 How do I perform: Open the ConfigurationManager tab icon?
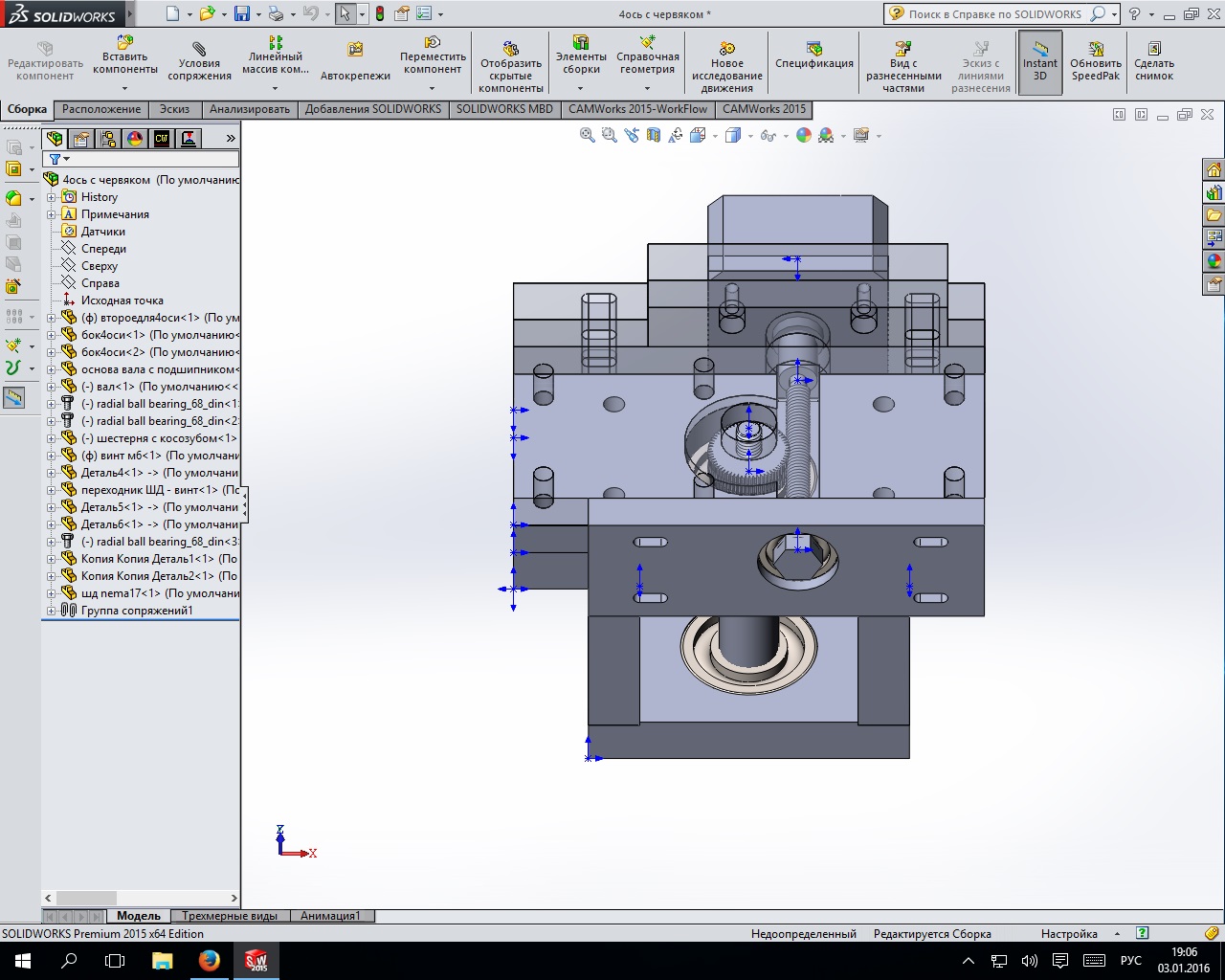pyautogui.click(x=108, y=139)
